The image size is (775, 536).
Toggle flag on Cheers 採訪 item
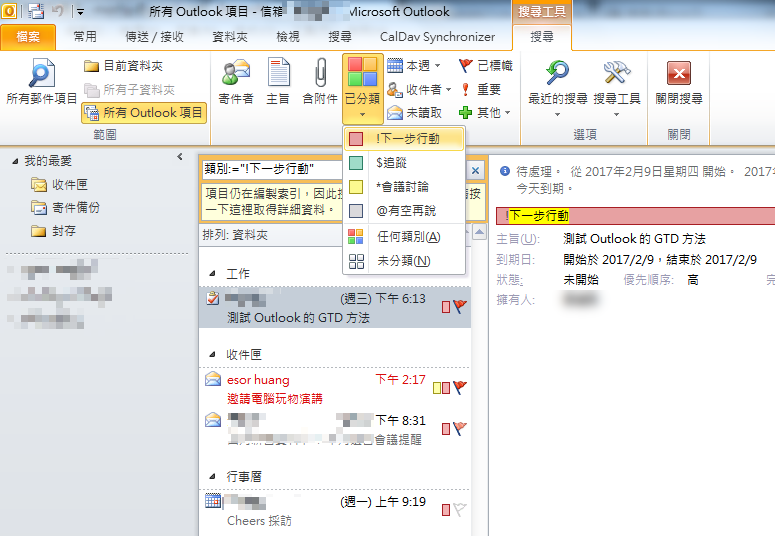tap(460, 509)
